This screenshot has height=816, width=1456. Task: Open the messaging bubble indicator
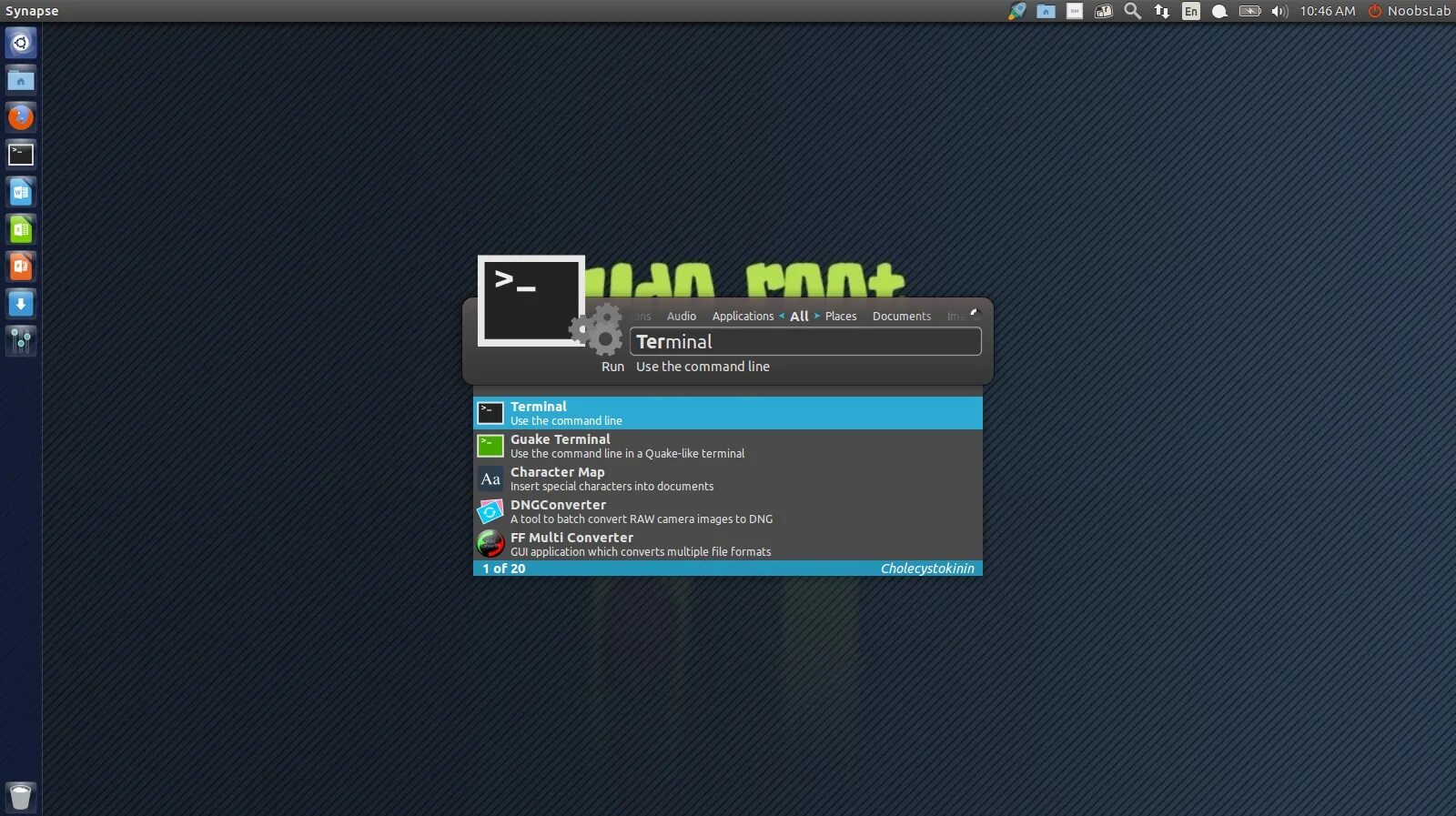tap(1220, 11)
